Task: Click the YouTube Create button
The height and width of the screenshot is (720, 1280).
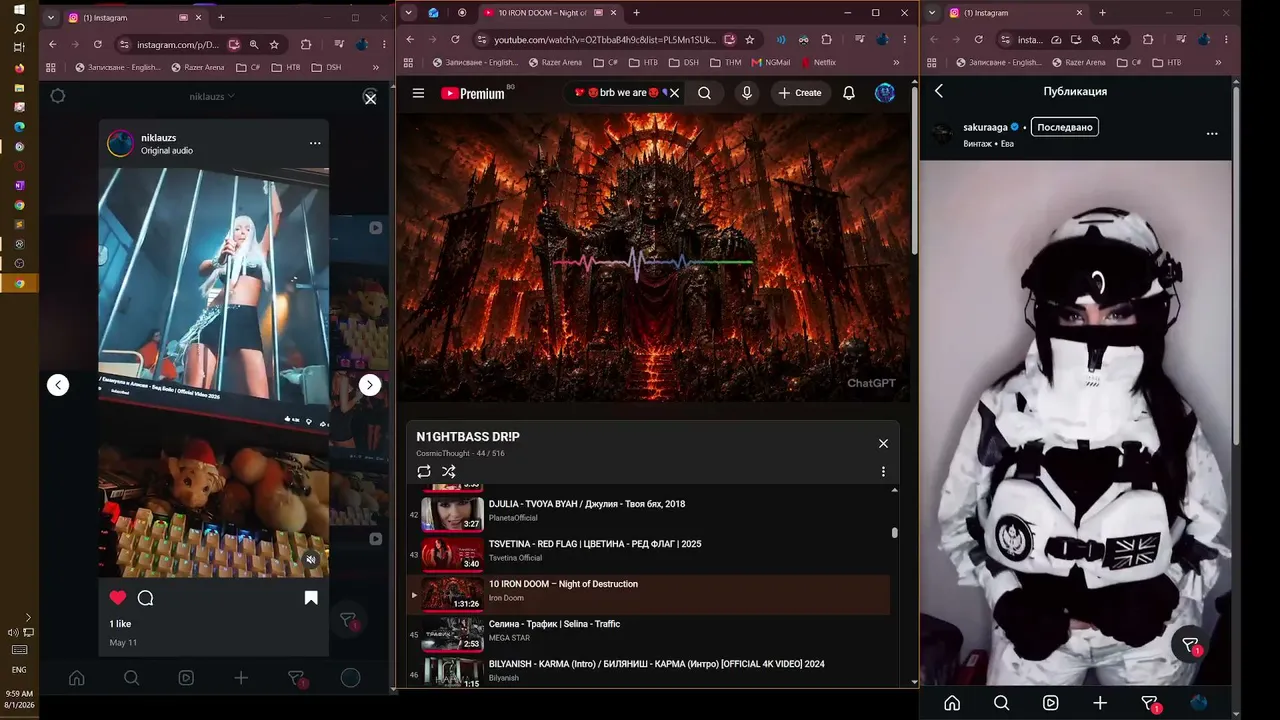Action: [x=800, y=93]
